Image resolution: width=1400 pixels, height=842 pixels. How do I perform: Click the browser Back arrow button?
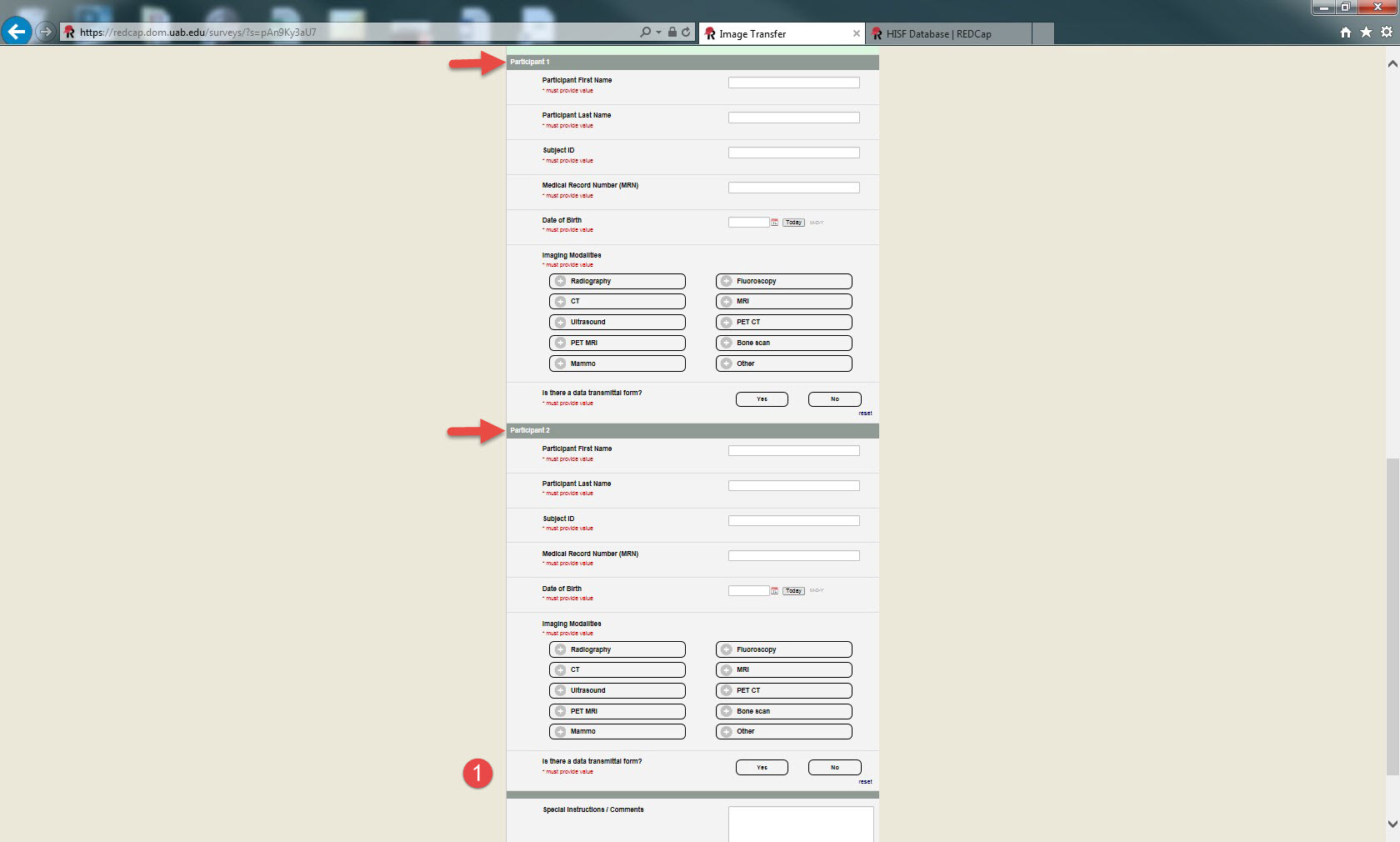point(16,33)
